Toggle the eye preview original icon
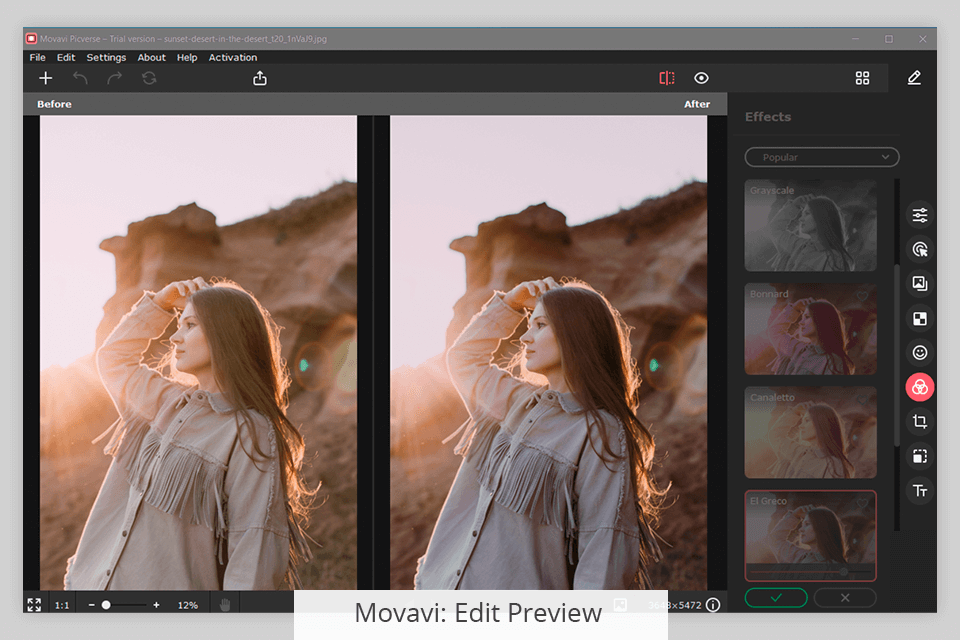The image size is (960, 640). click(701, 78)
